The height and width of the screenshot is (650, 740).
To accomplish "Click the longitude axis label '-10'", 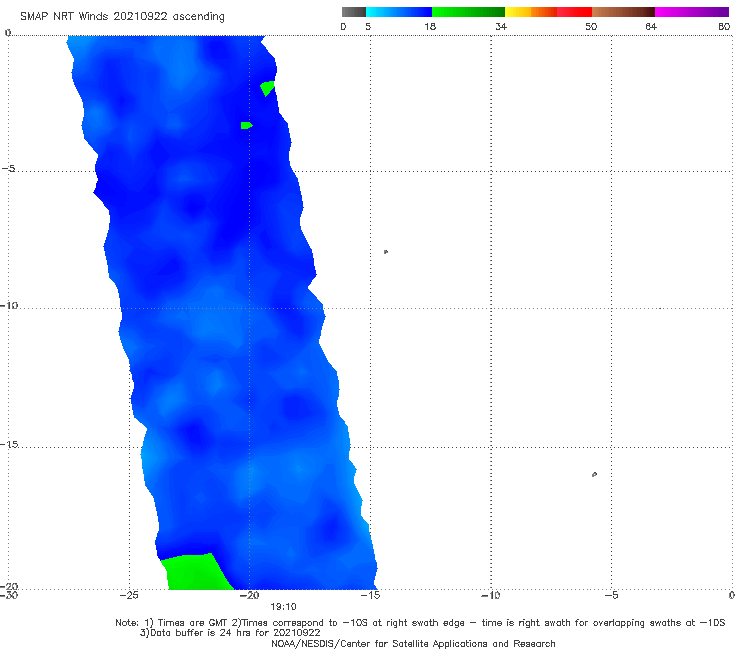I will coord(491,595).
